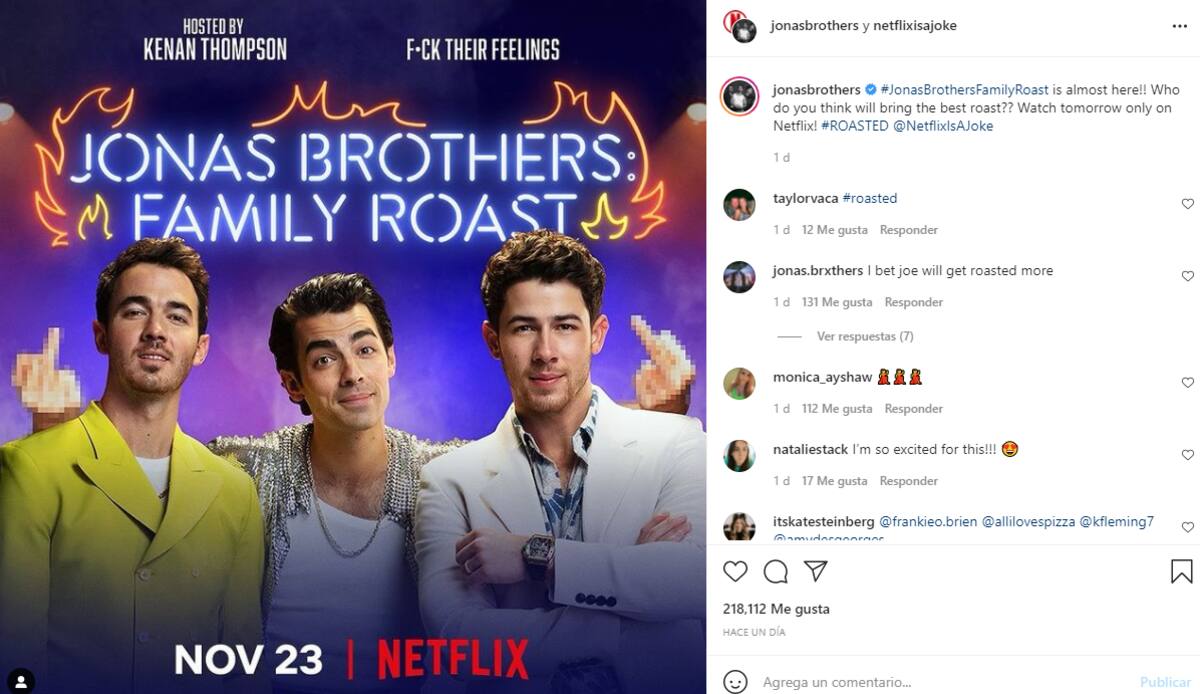1200x694 pixels.
Task: Like jonas.brxthers' comment heart
Action: (1188, 276)
